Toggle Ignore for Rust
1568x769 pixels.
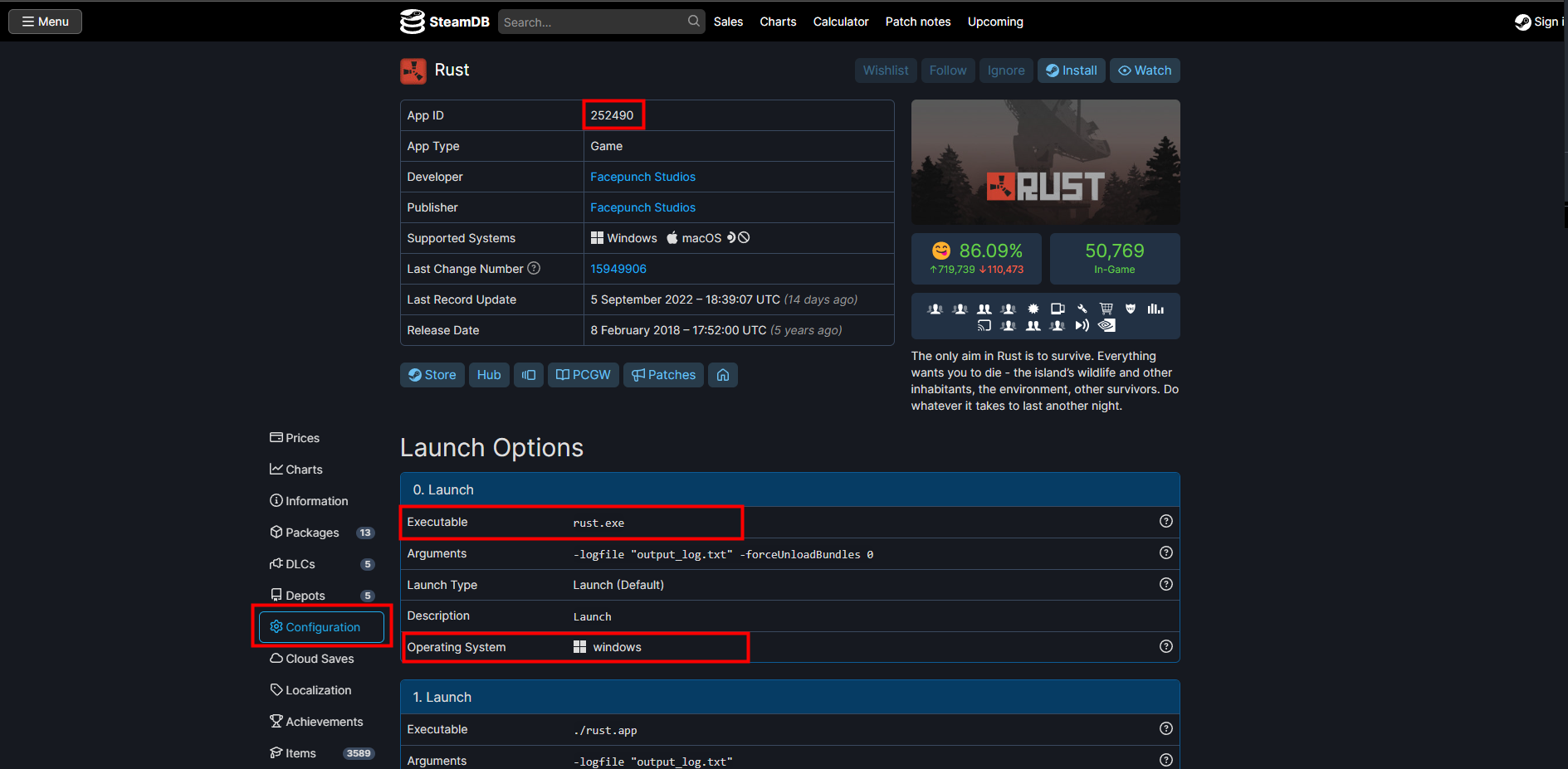[x=1006, y=71]
